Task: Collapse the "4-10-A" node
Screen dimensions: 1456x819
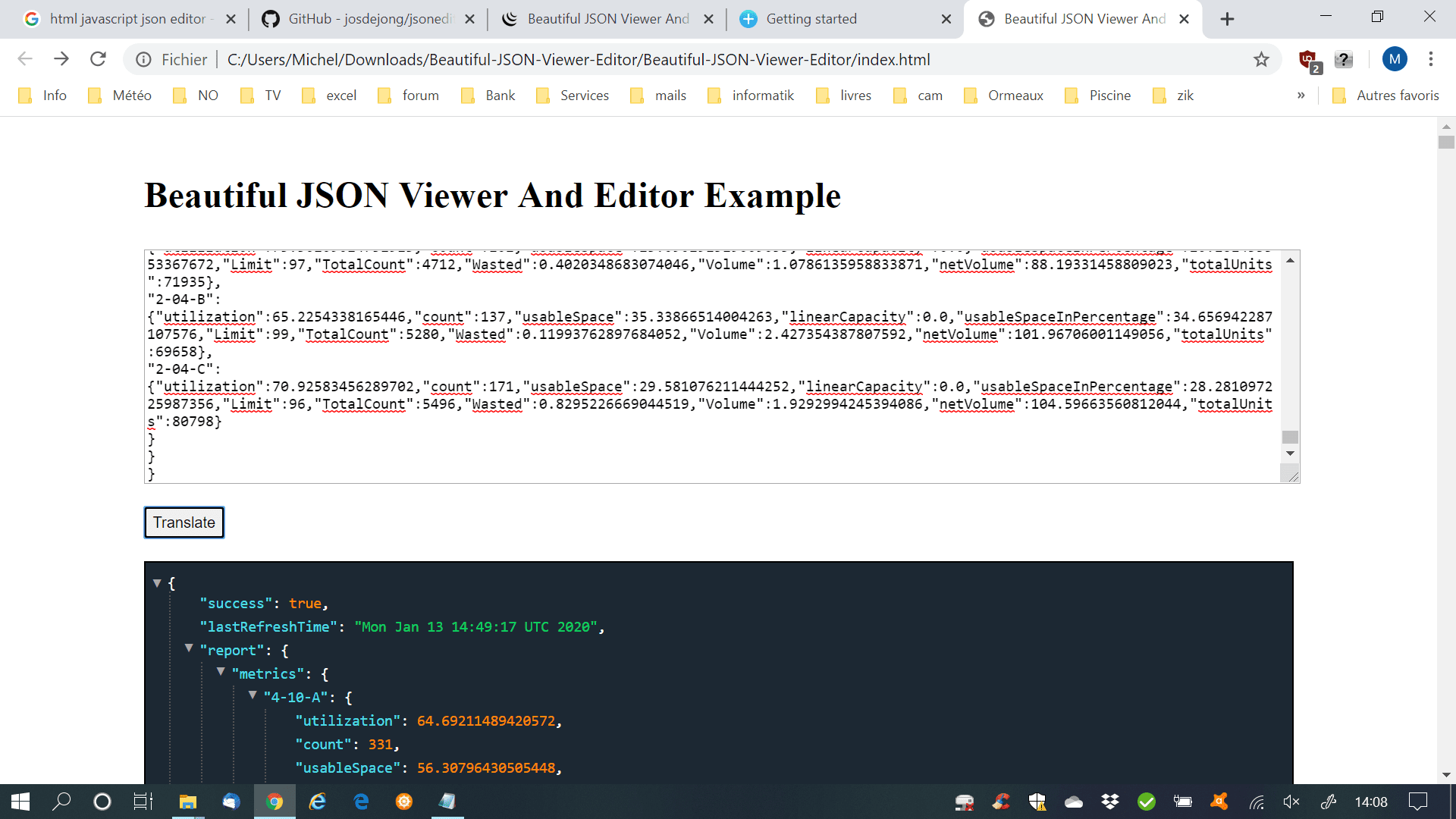Action: click(x=253, y=695)
